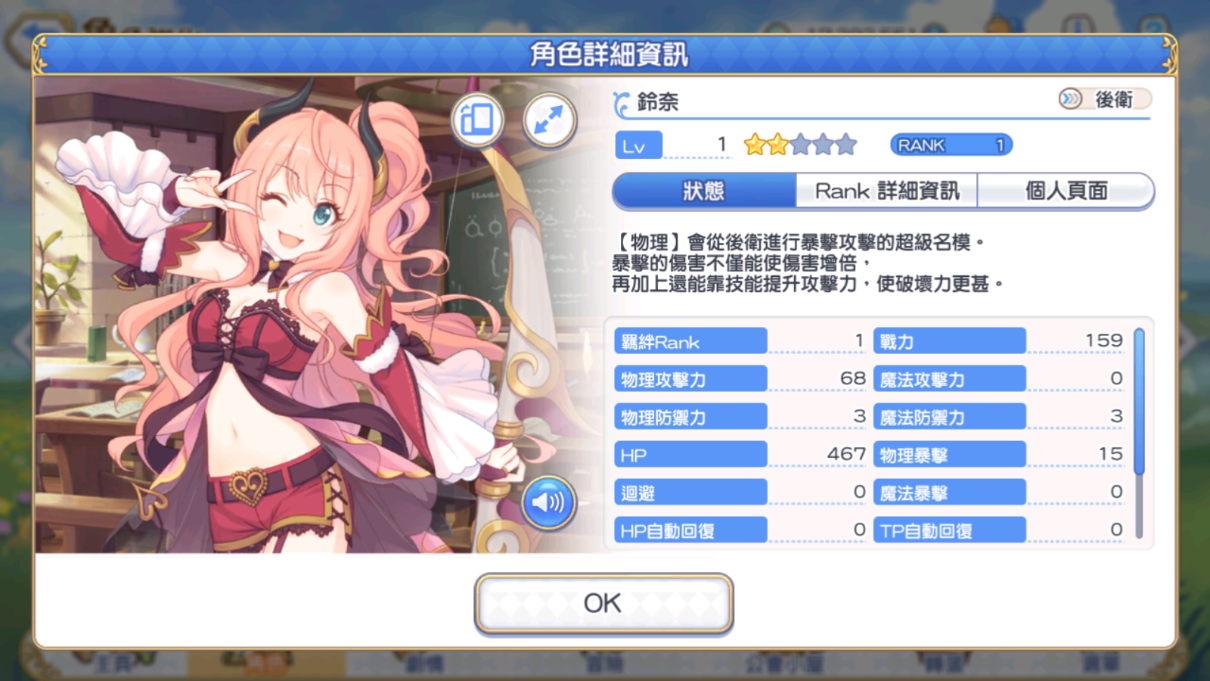
Task: Click the stats list scrollbar
Action: (1139, 433)
